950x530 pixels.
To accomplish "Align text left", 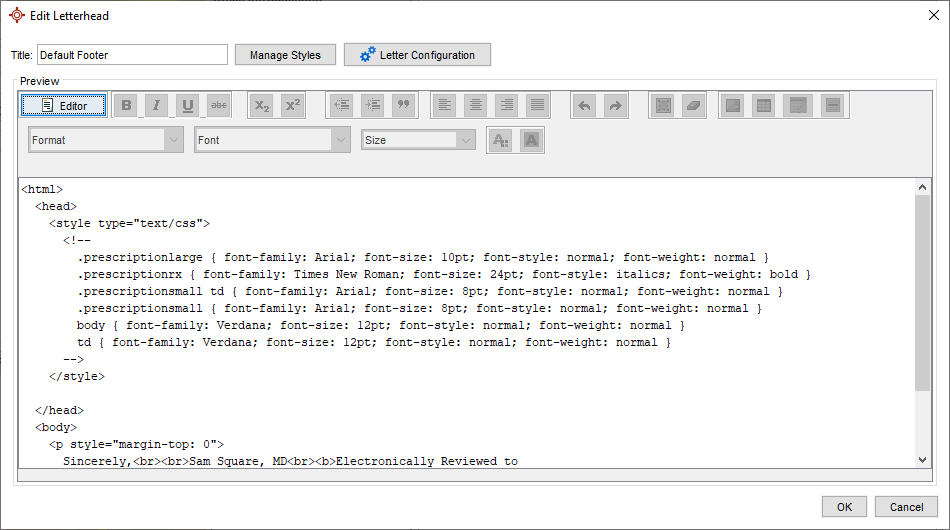I will point(445,105).
